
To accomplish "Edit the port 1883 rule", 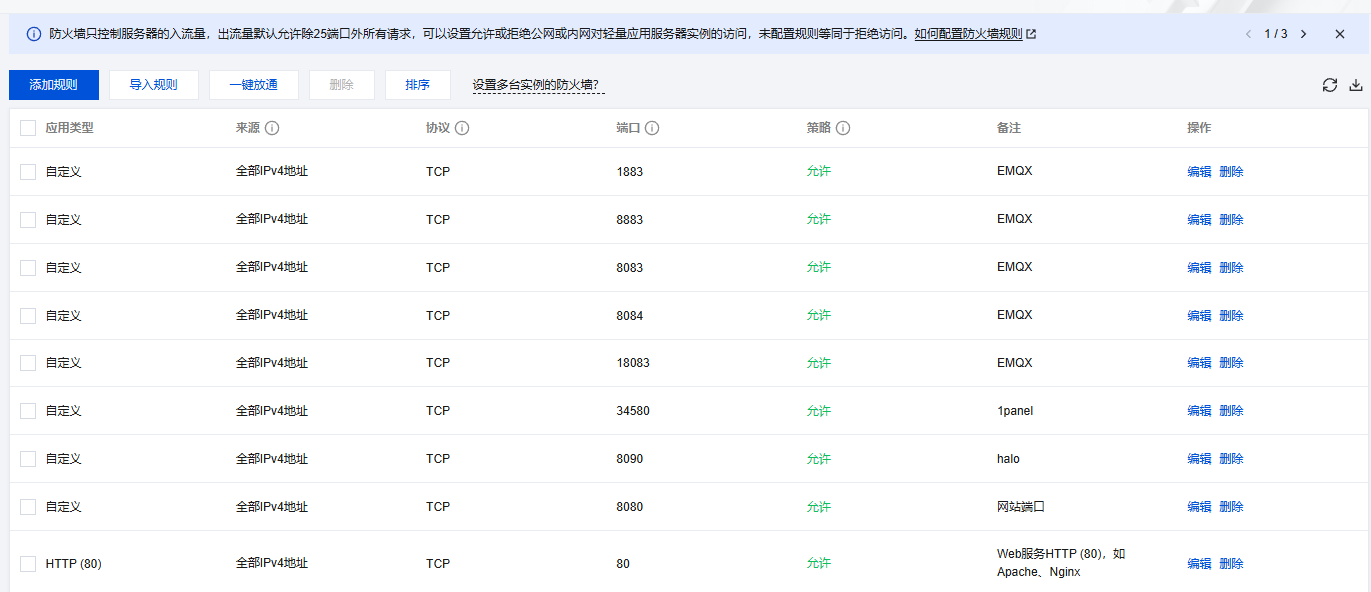I will (x=1199, y=172).
